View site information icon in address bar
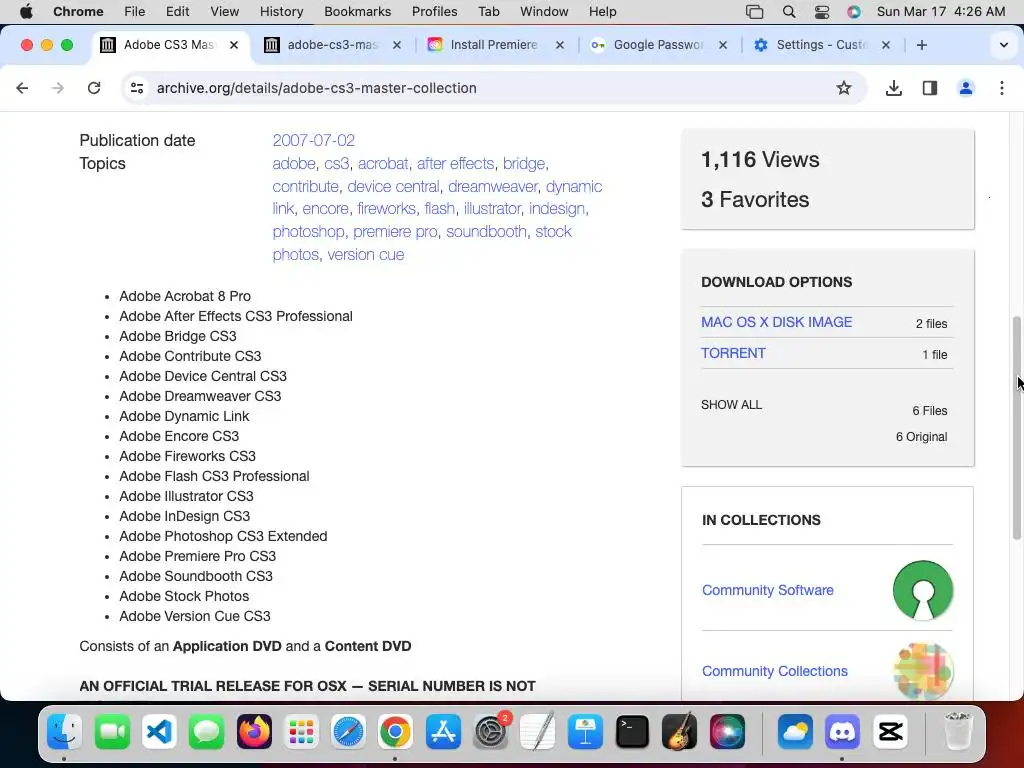 [136, 88]
